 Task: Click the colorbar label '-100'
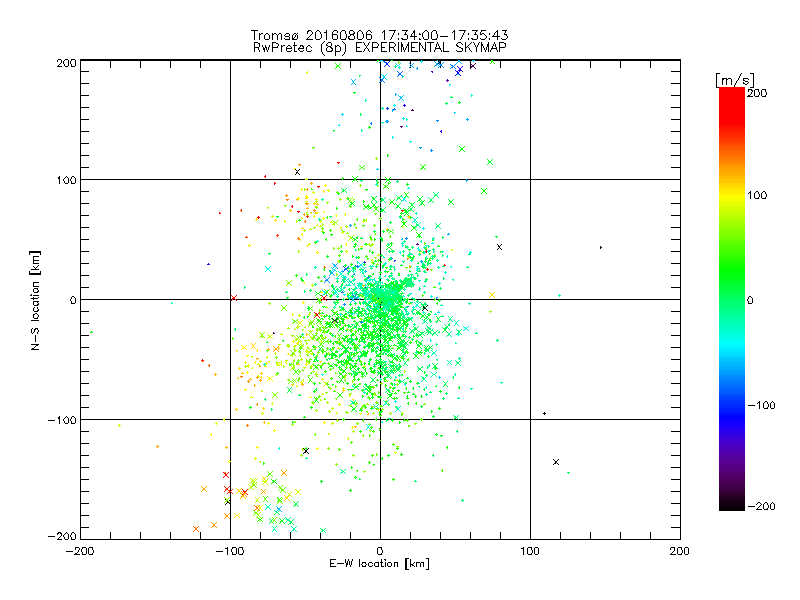pyautogui.click(x=761, y=405)
